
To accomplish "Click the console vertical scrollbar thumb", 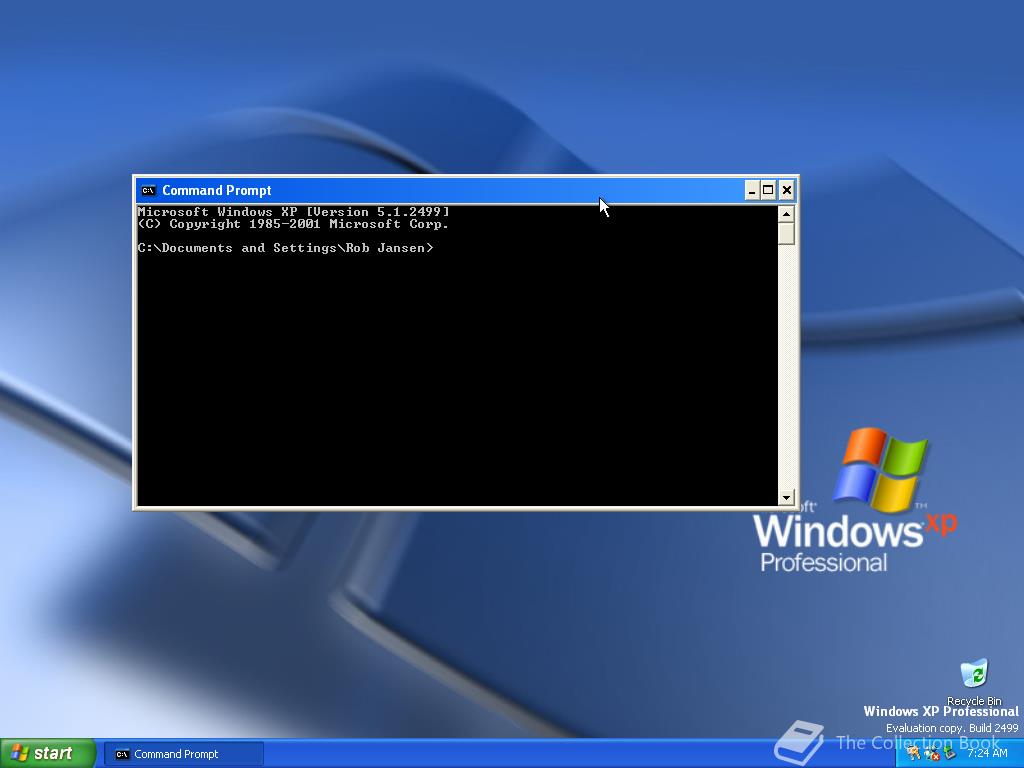I will (x=786, y=234).
